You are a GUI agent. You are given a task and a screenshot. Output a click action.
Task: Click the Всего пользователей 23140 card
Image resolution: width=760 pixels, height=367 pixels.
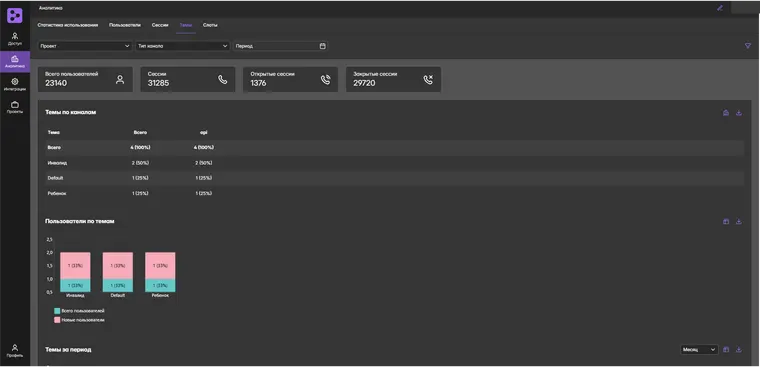(85, 80)
